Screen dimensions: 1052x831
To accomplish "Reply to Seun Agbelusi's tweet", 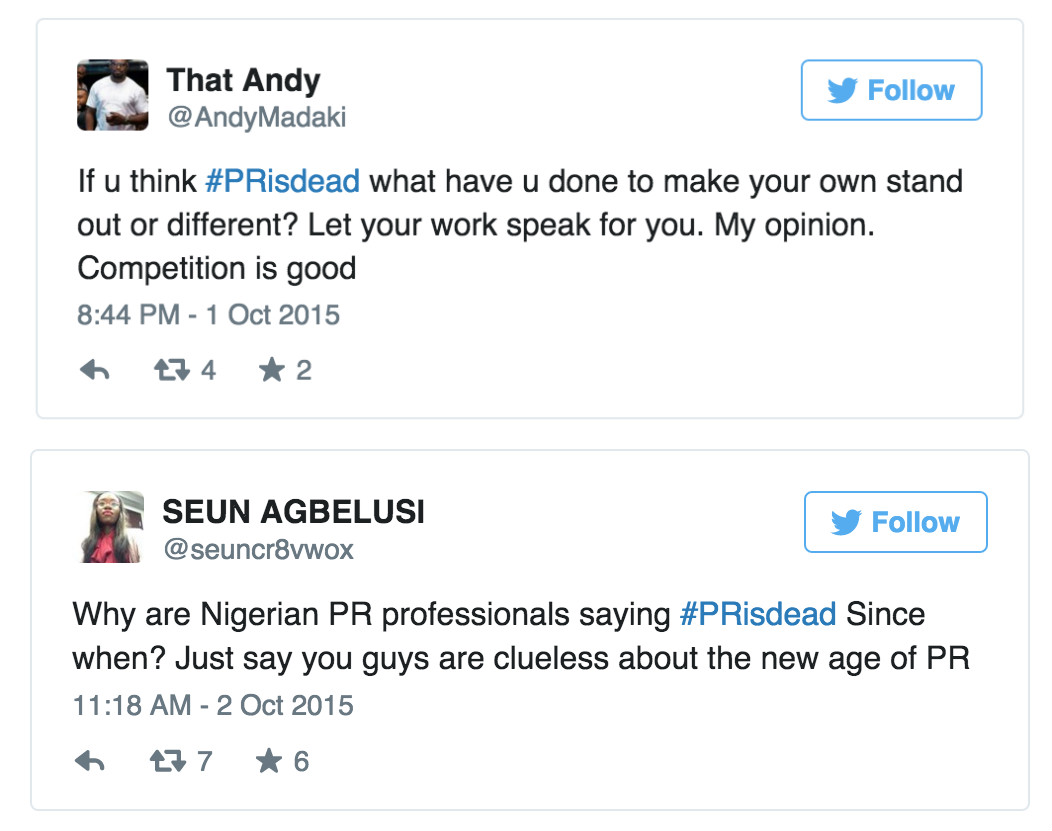I will pyautogui.click(x=90, y=762).
